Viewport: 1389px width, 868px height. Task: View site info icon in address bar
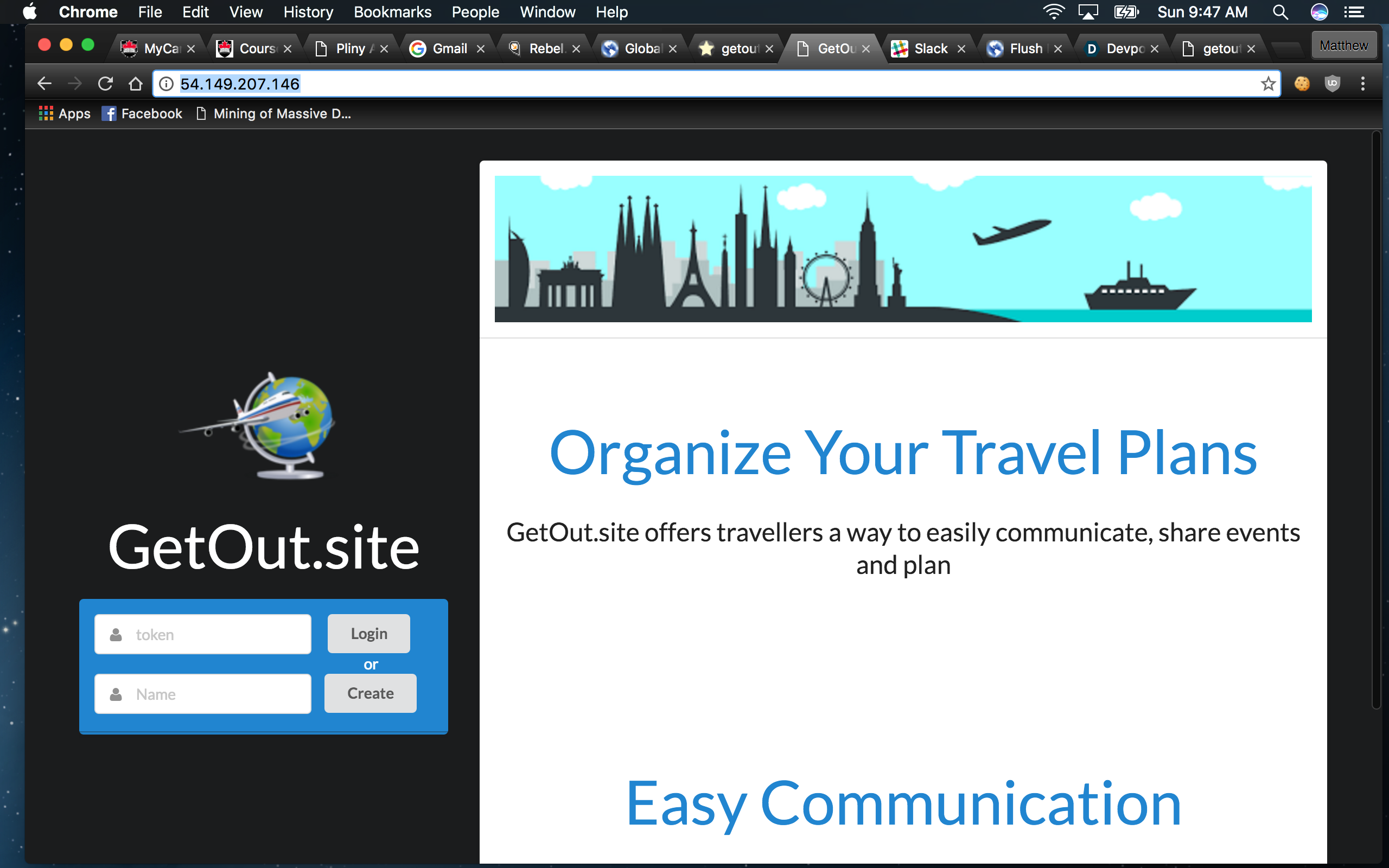[x=167, y=84]
